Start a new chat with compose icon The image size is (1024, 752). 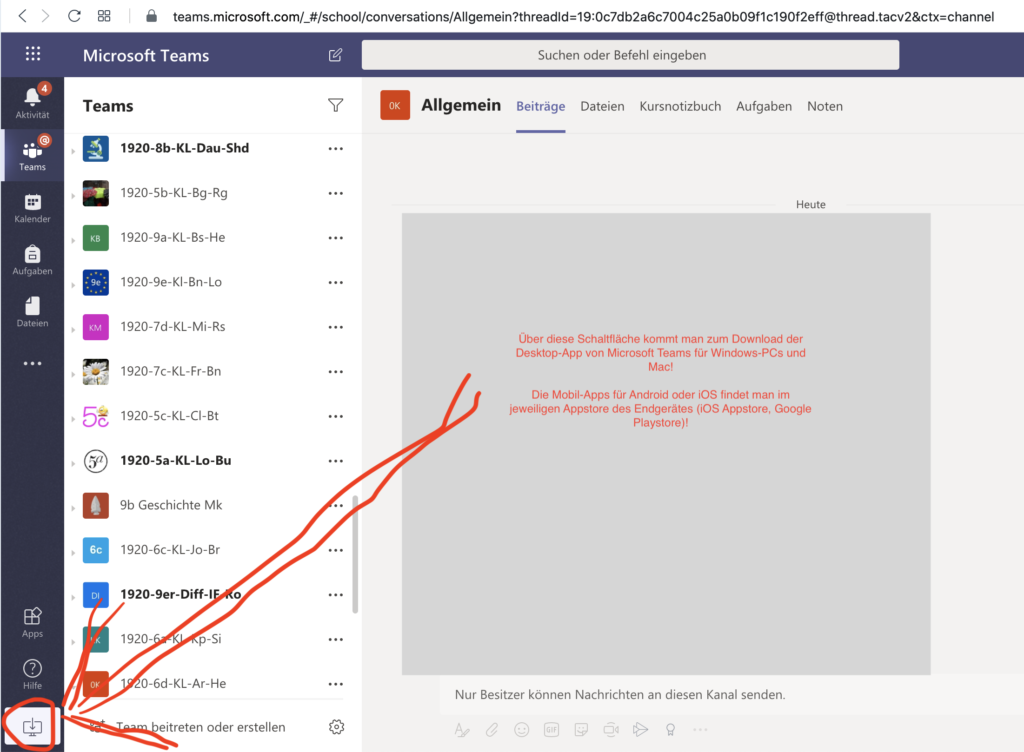click(x=335, y=55)
